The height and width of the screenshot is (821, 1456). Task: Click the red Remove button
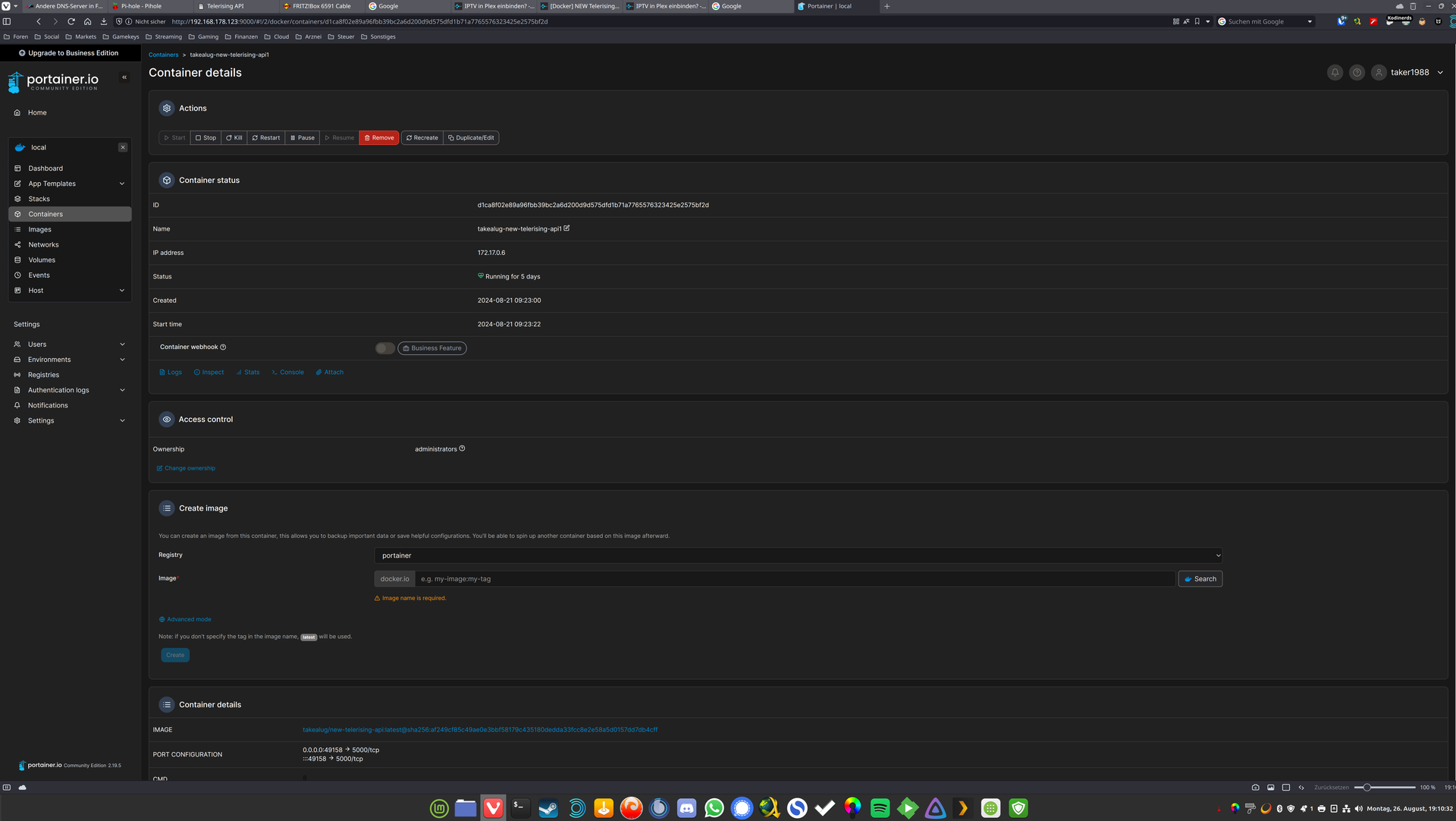point(379,138)
